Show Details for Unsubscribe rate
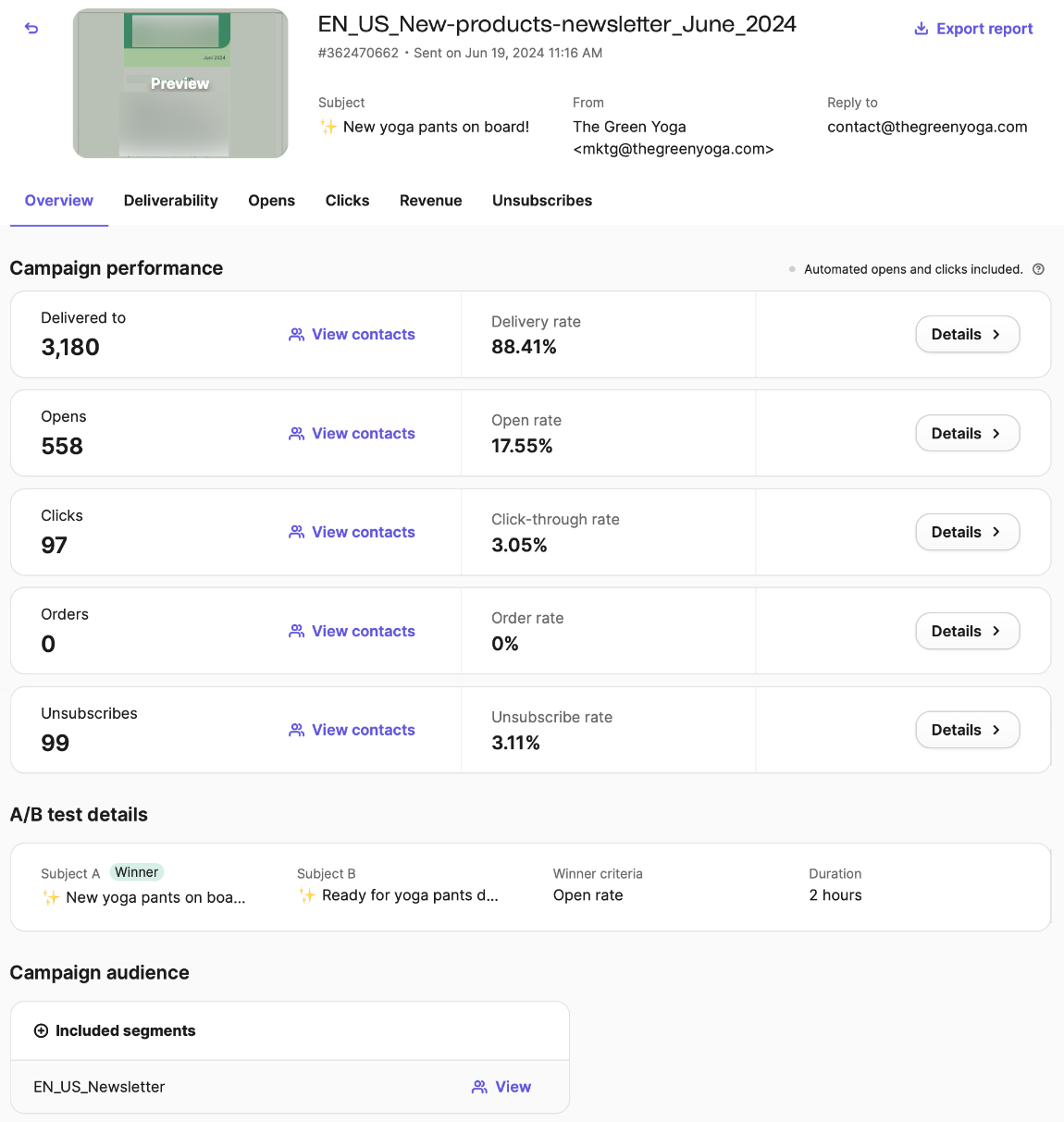The height and width of the screenshot is (1122, 1064). (967, 731)
